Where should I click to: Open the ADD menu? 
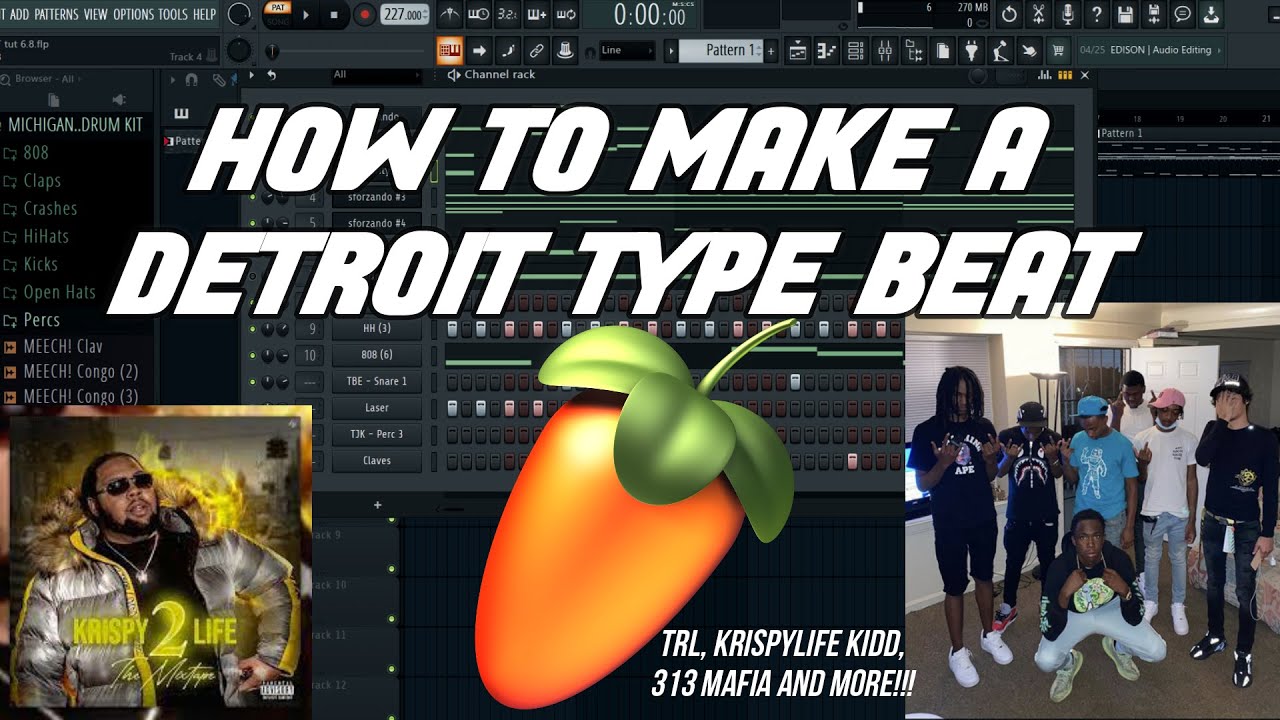pyautogui.click(x=19, y=14)
